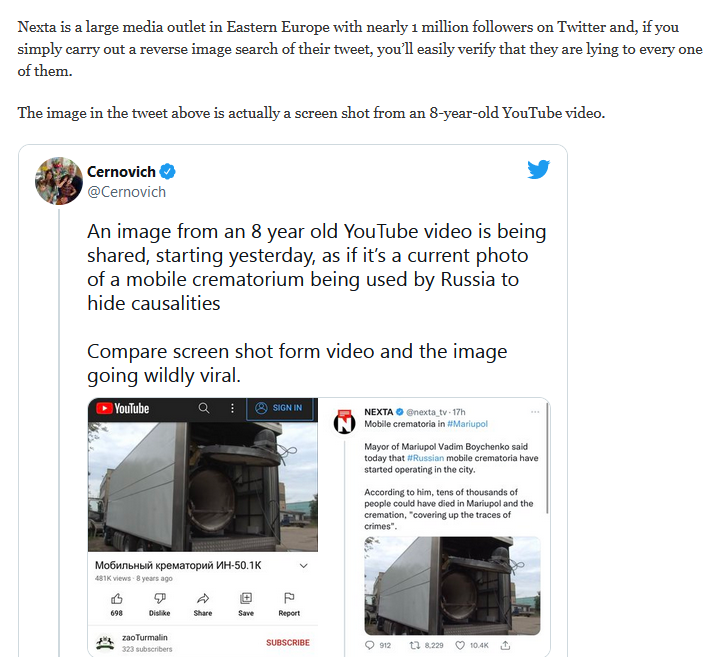Like the video with thumbs up
The width and height of the screenshot is (711, 657).
pos(117,599)
